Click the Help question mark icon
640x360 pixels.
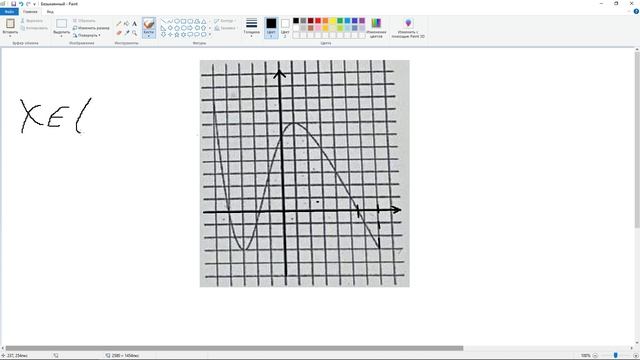(x=636, y=11)
